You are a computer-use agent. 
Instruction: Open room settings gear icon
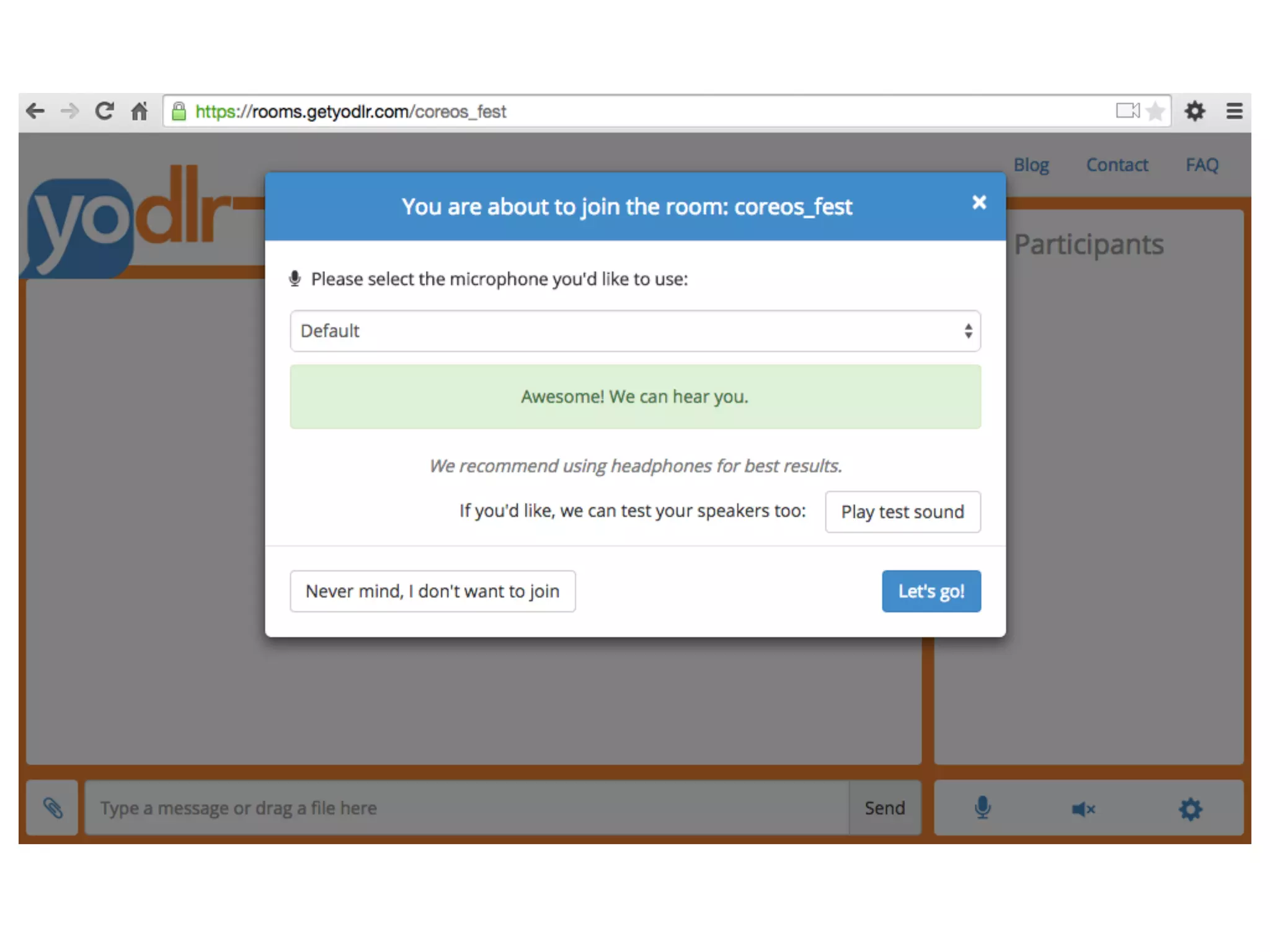coord(1190,809)
